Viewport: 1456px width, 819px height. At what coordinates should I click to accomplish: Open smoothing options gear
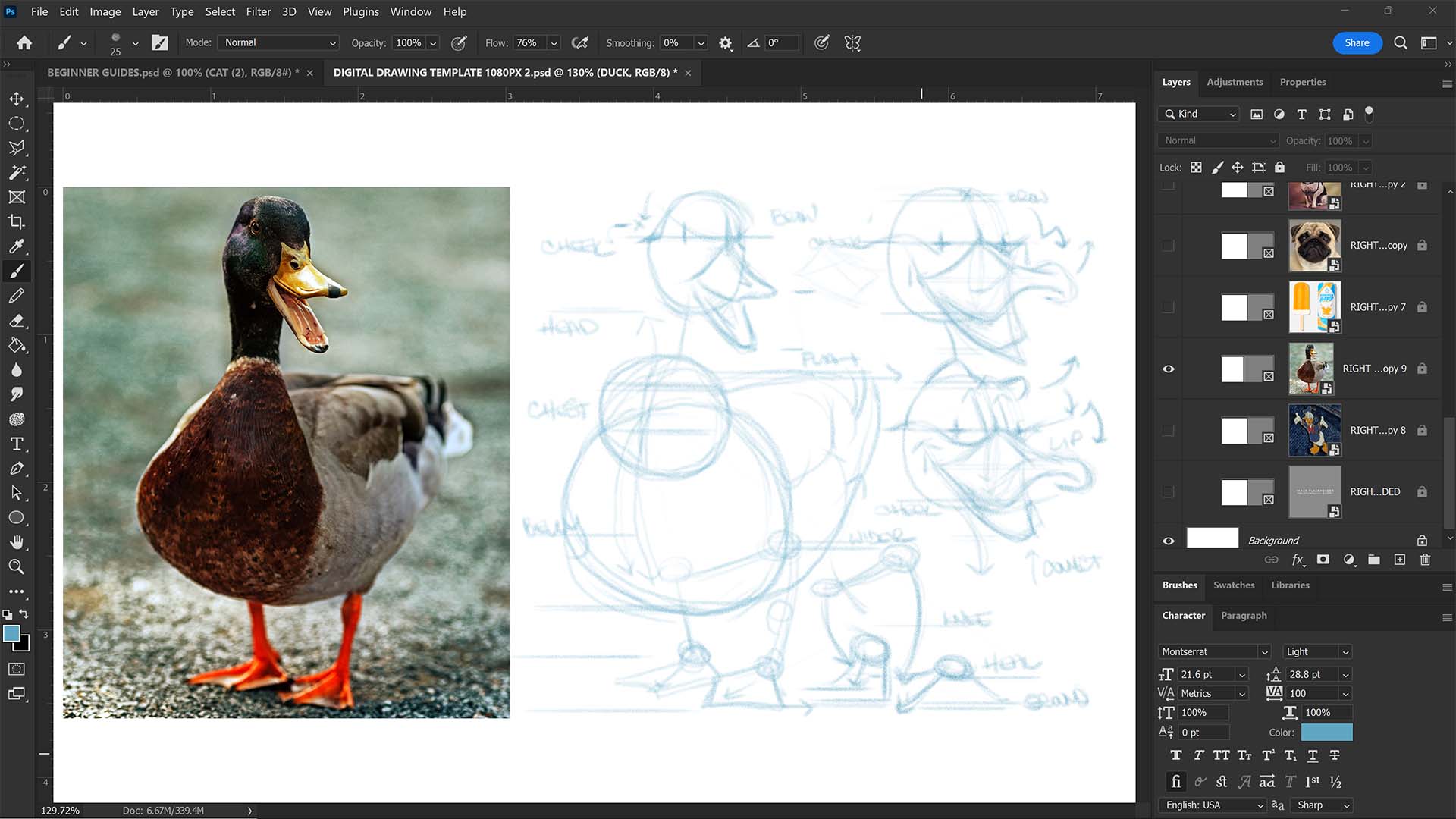coord(726,43)
